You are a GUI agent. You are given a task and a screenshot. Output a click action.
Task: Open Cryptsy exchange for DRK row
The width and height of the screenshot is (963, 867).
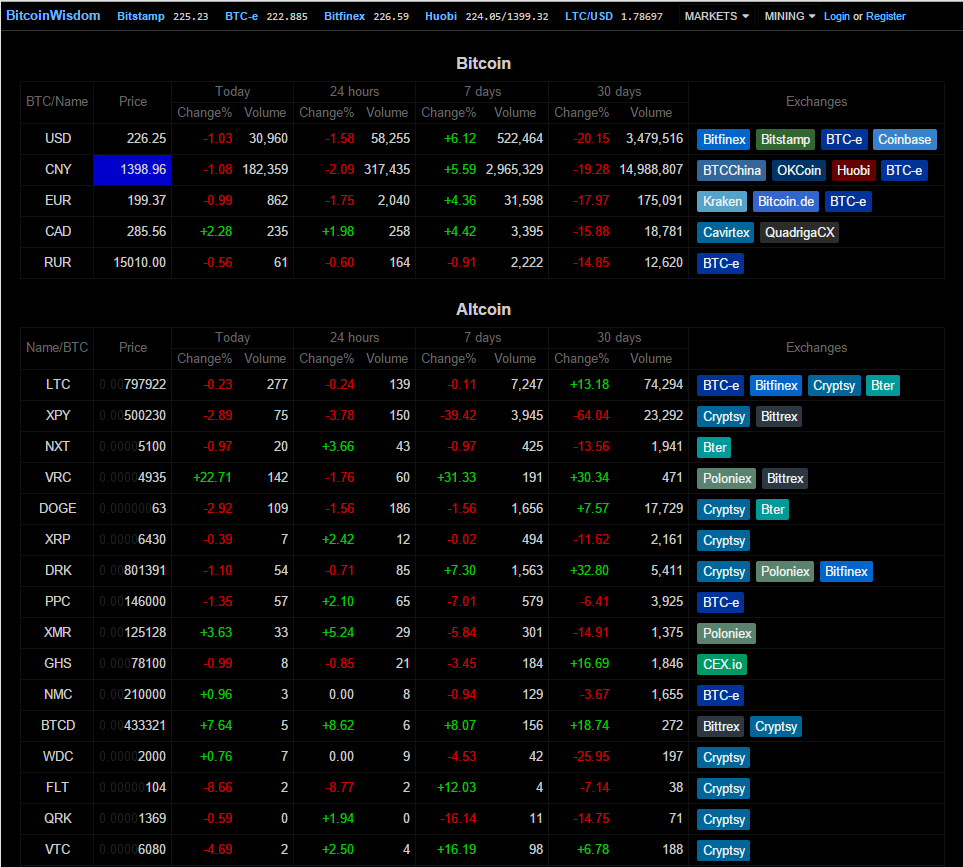tap(723, 572)
